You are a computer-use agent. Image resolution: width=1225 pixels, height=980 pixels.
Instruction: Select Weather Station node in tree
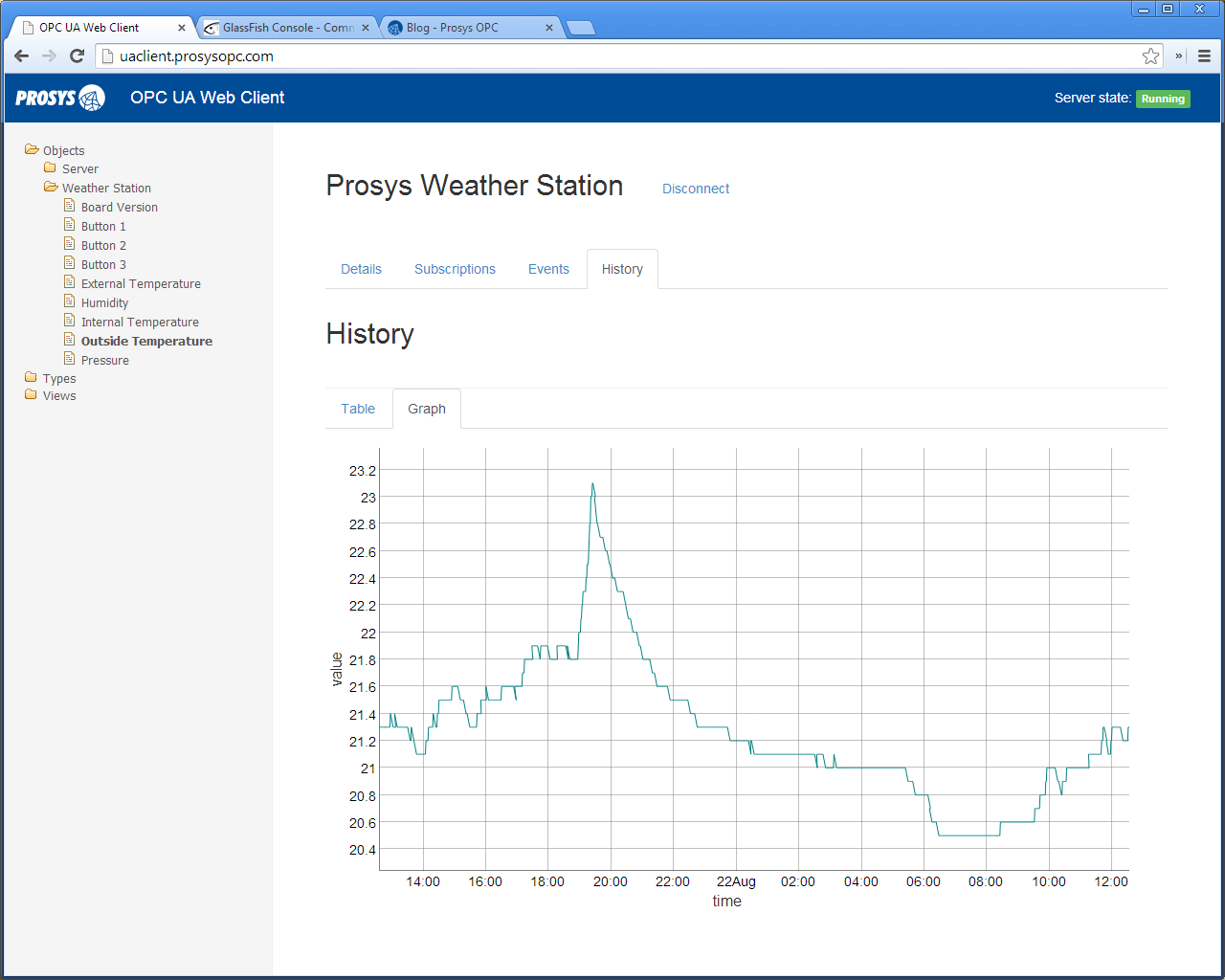pyautogui.click(x=106, y=188)
